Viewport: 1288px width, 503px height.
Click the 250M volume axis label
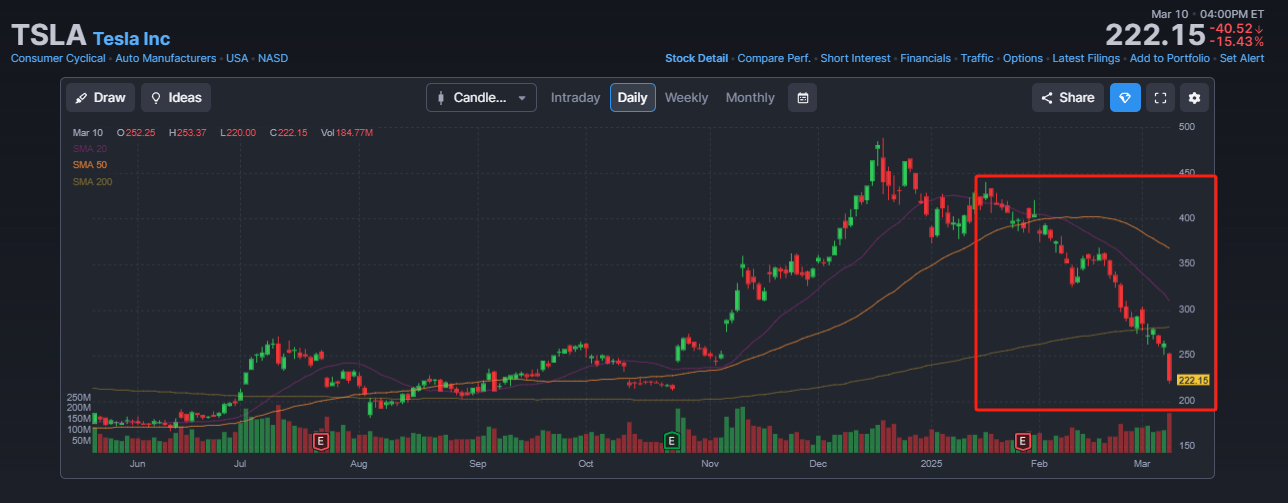click(x=79, y=397)
